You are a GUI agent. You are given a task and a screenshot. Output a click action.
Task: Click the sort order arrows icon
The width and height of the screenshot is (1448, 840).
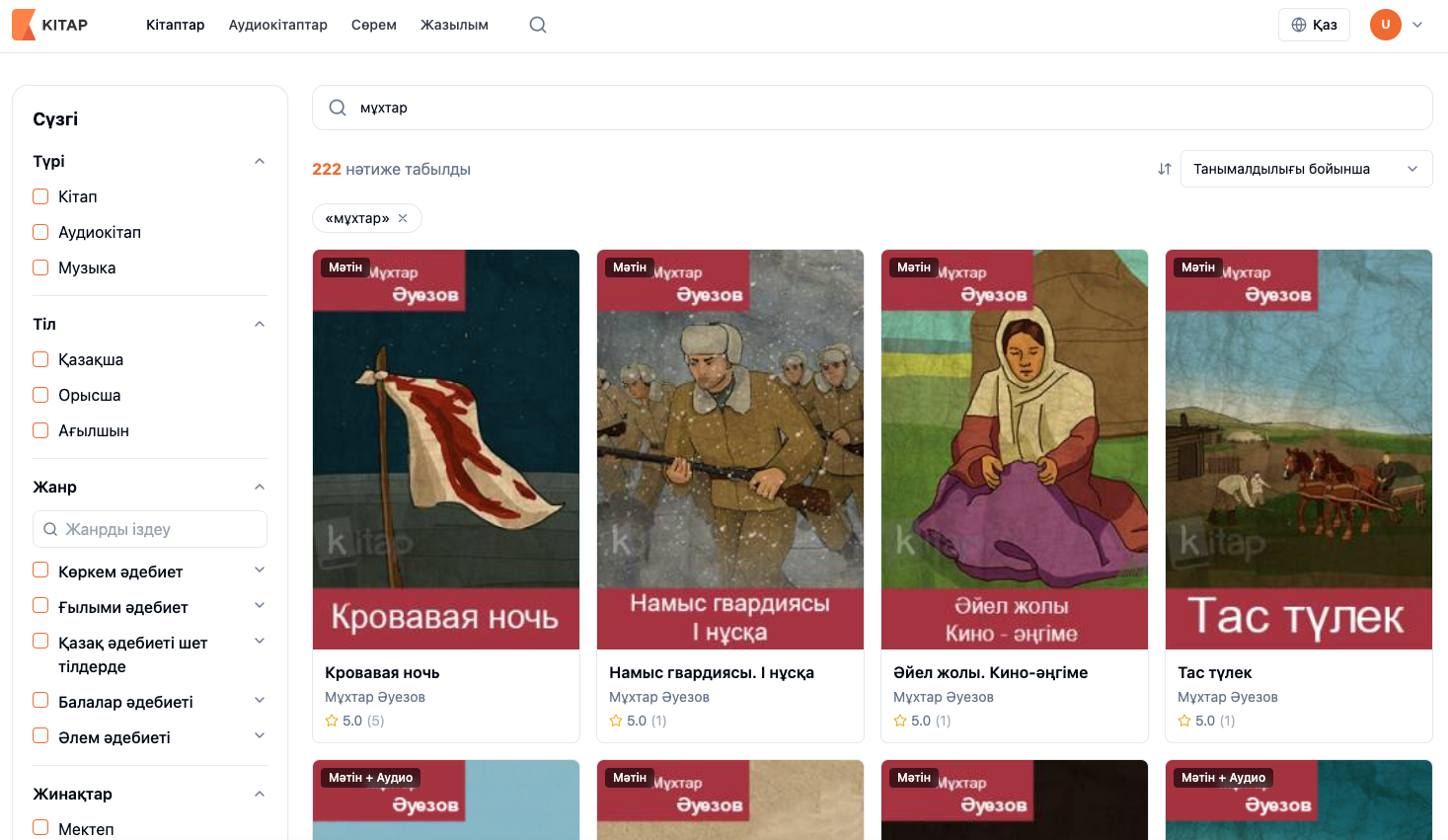coord(1165,169)
